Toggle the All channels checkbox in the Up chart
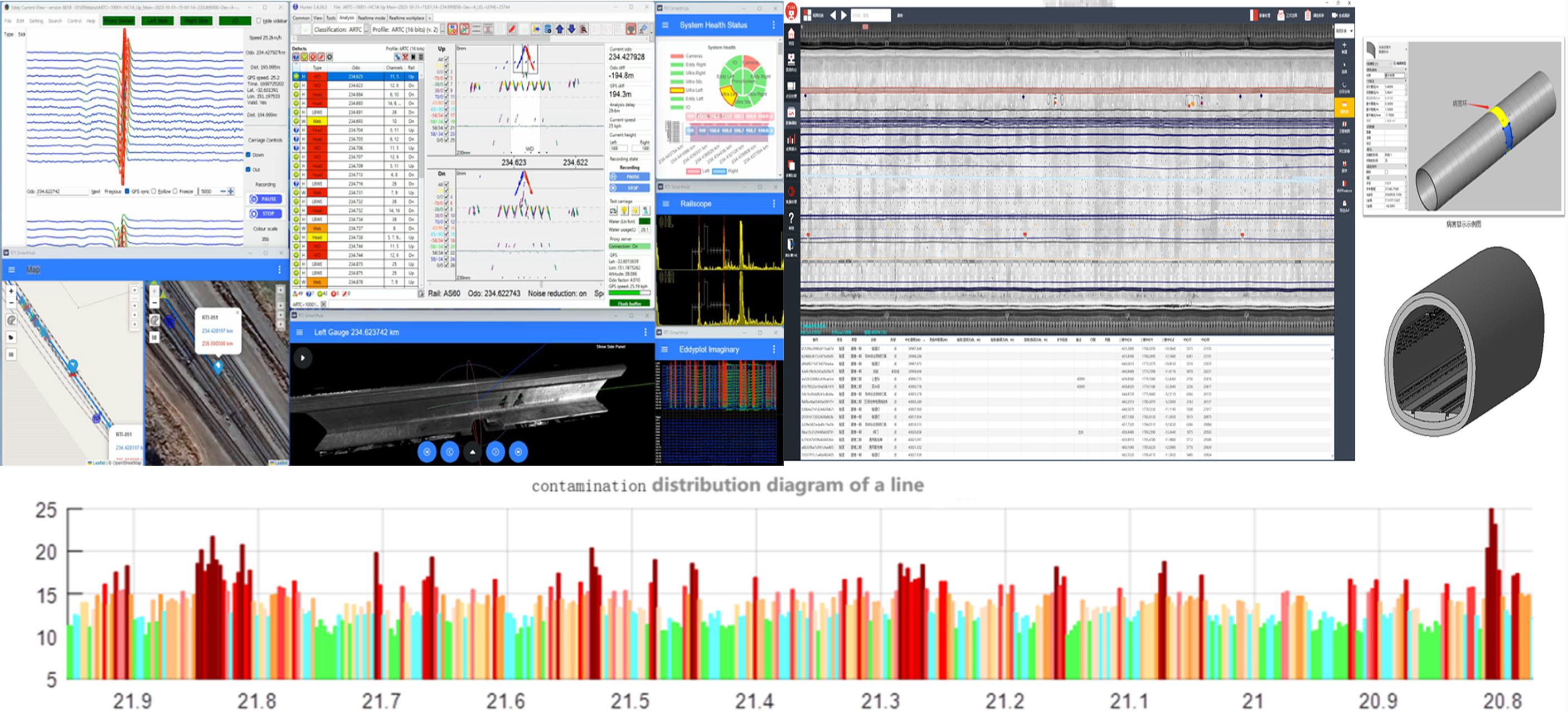1568x713 pixels. coord(446,60)
